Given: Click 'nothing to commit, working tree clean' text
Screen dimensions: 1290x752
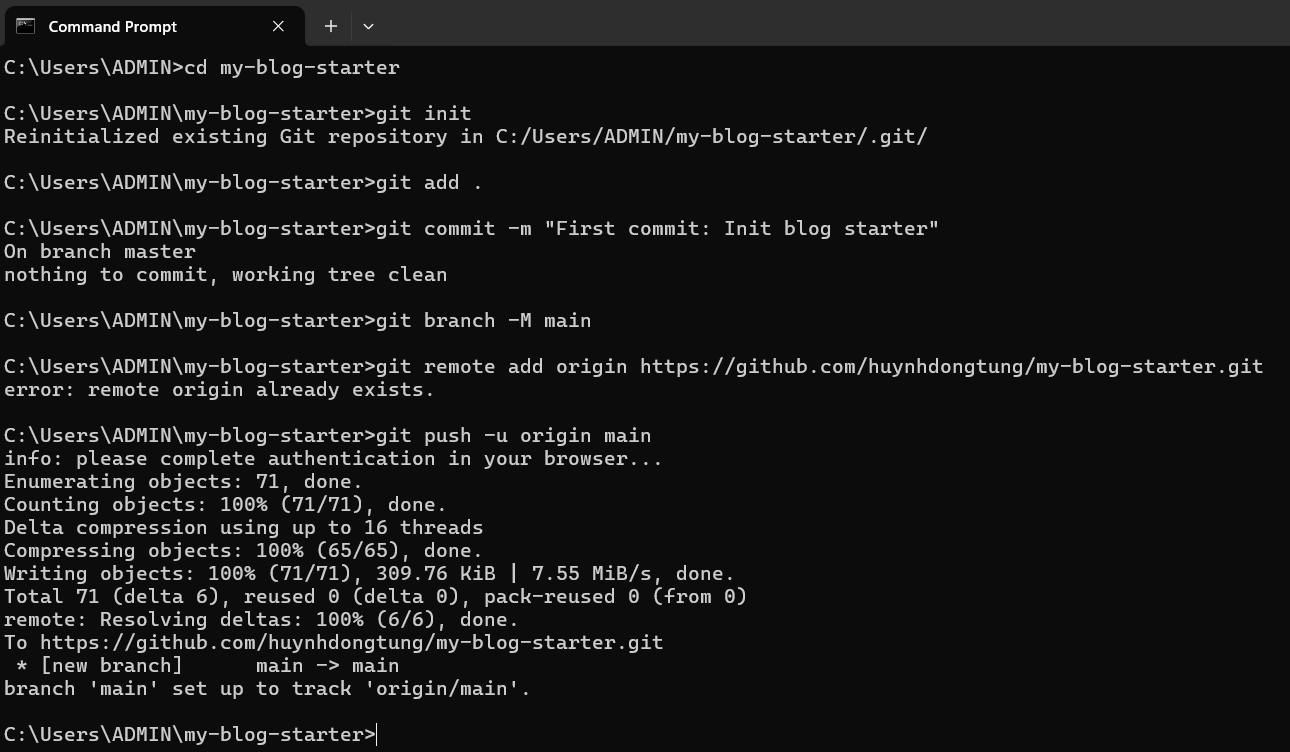Looking at the screenshot, I should coord(225,274).
